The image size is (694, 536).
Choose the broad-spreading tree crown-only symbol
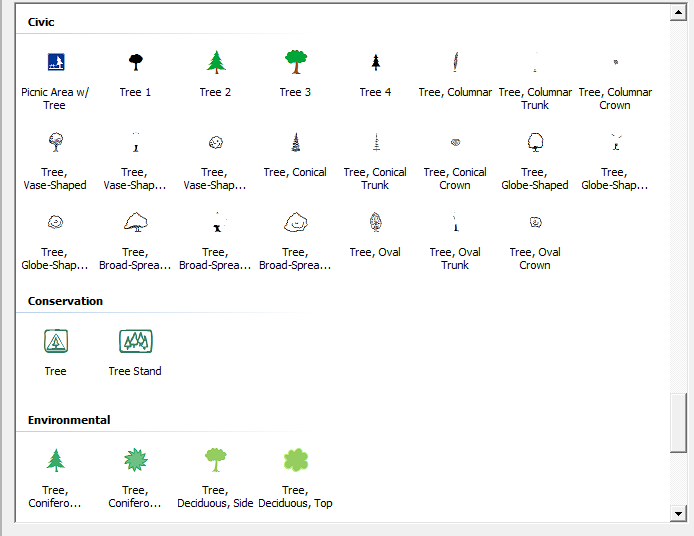[x=296, y=222]
